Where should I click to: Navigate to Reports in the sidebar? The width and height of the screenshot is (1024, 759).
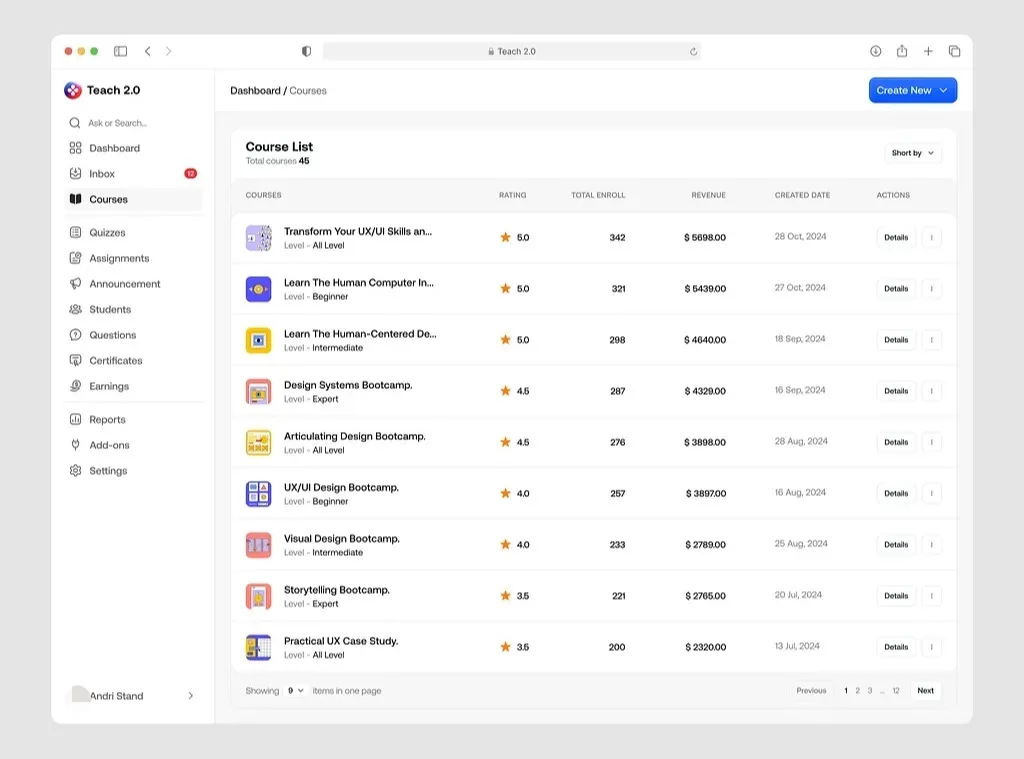pyautogui.click(x=133, y=419)
